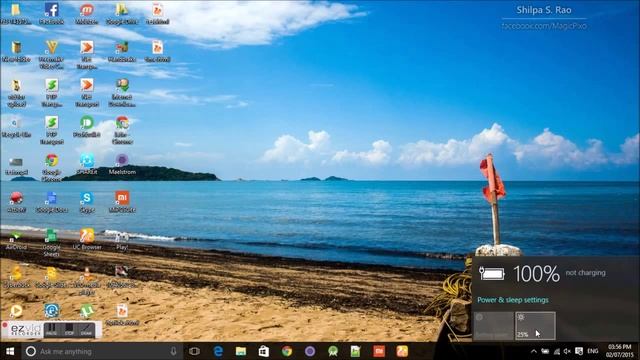The width and height of the screenshot is (640, 360).
Task: Launch the Skype desktop shortcut
Action: tap(87, 202)
